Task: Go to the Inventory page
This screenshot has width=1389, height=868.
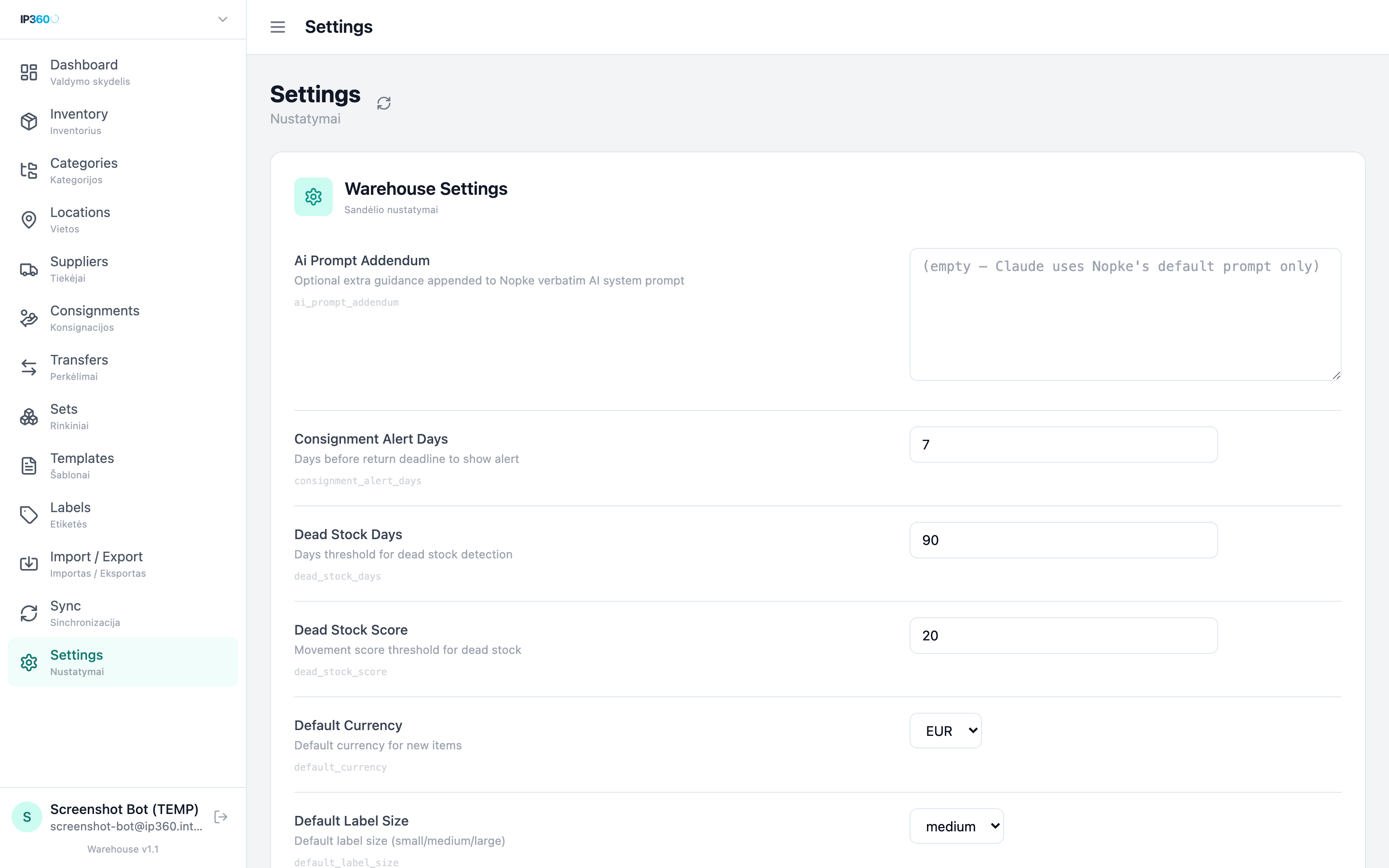Action: point(123,122)
